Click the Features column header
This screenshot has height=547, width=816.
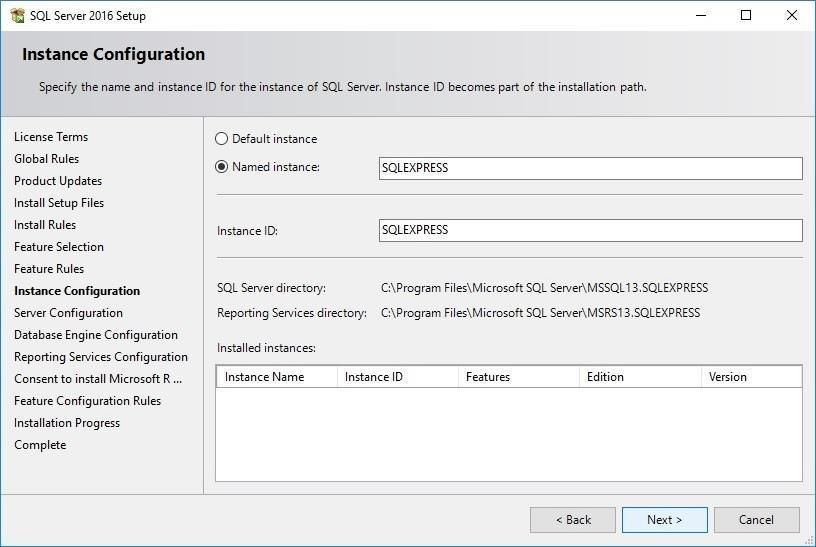[517, 377]
